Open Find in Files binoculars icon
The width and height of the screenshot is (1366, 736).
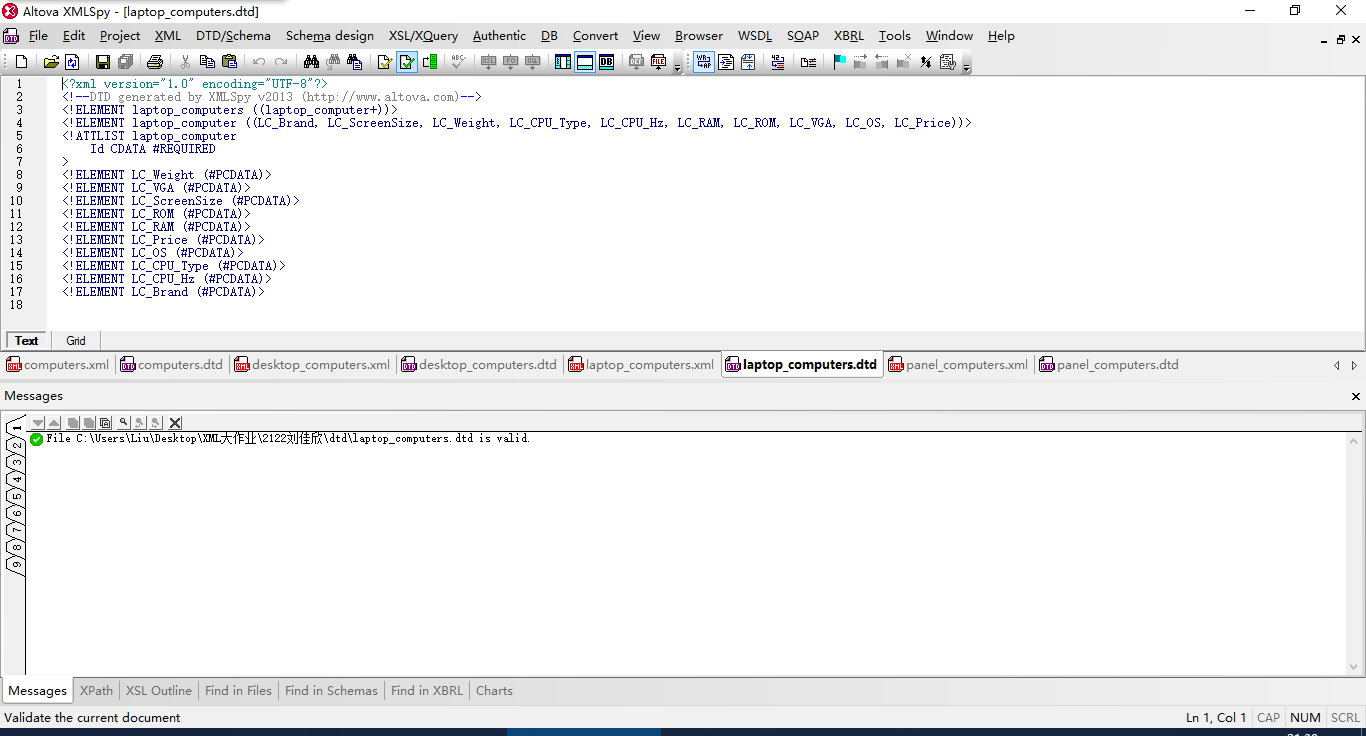(354, 62)
